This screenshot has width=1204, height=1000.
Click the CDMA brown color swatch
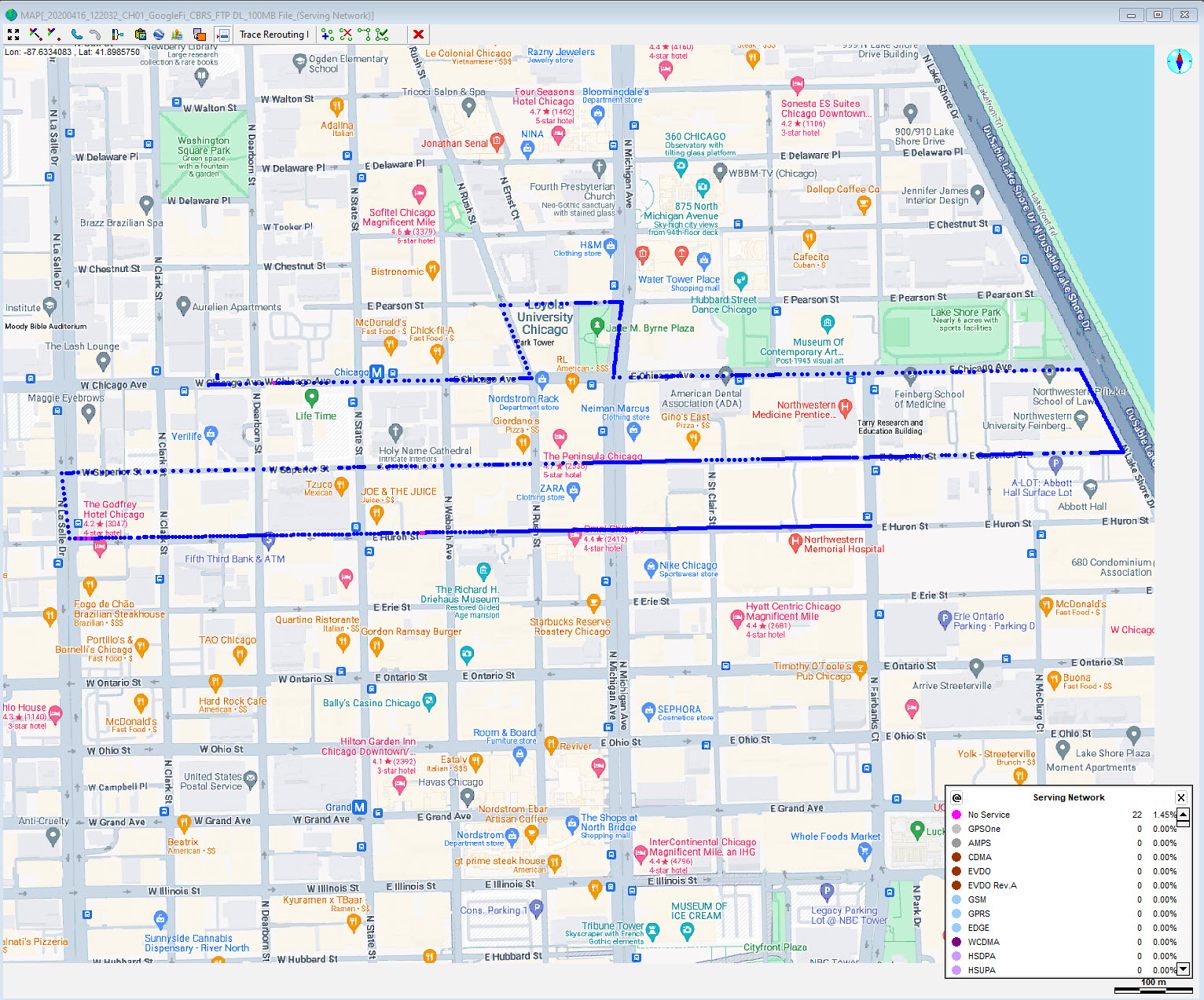point(956,857)
